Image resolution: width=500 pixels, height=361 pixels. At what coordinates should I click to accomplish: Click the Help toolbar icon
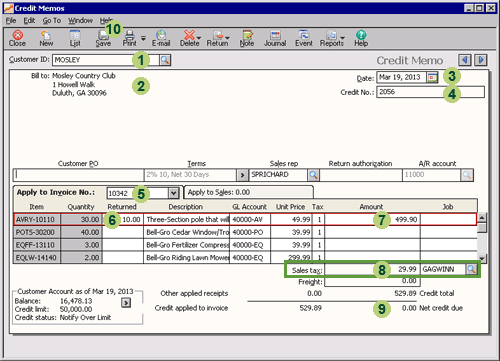pos(361,38)
